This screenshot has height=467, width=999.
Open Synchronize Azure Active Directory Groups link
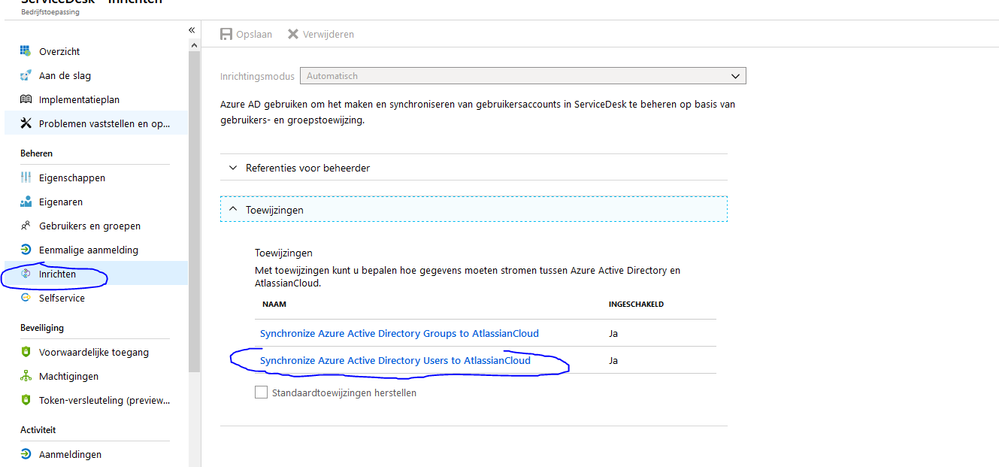(x=399, y=333)
